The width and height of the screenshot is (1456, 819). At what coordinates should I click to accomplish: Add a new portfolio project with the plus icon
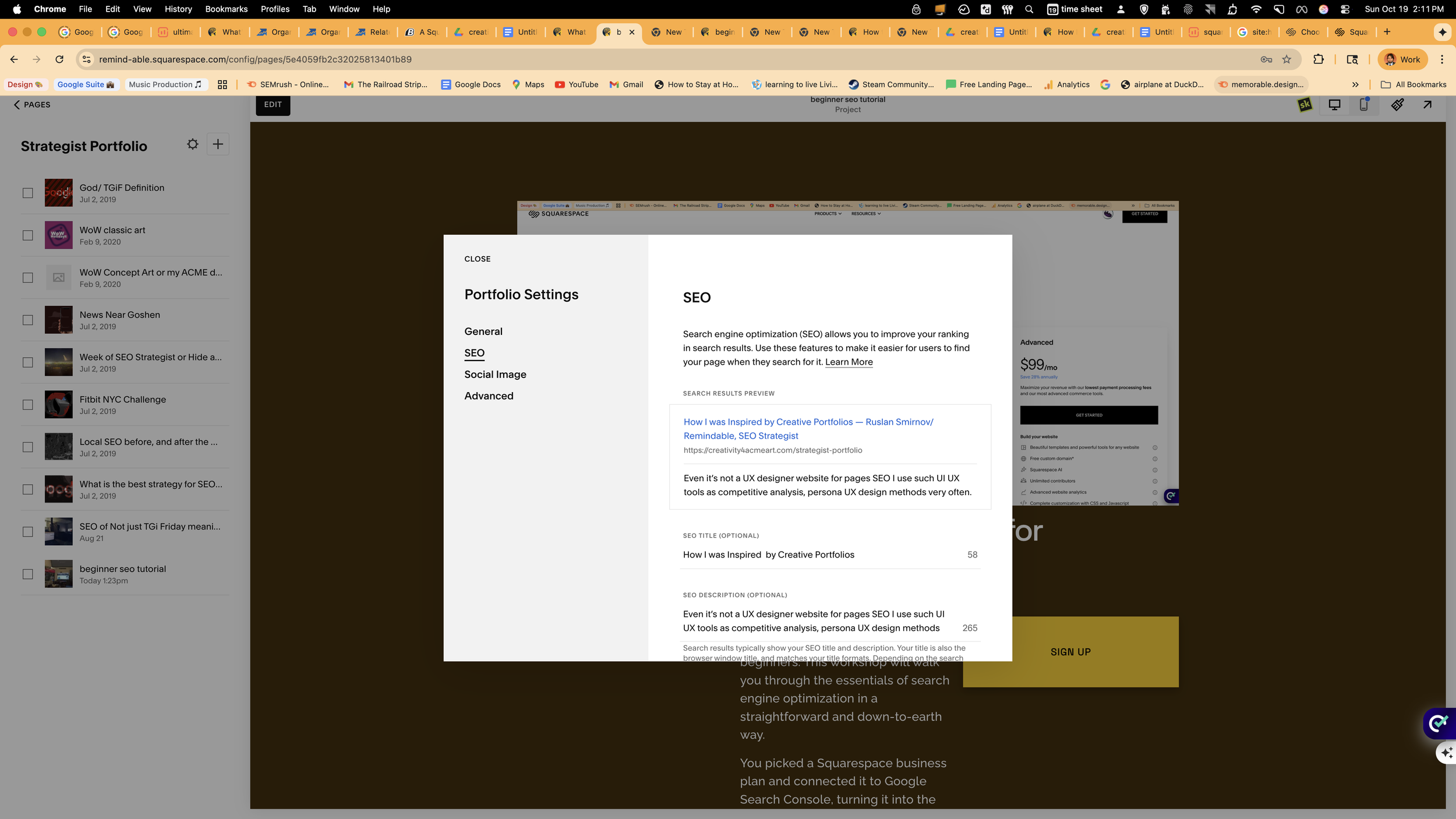(x=218, y=144)
